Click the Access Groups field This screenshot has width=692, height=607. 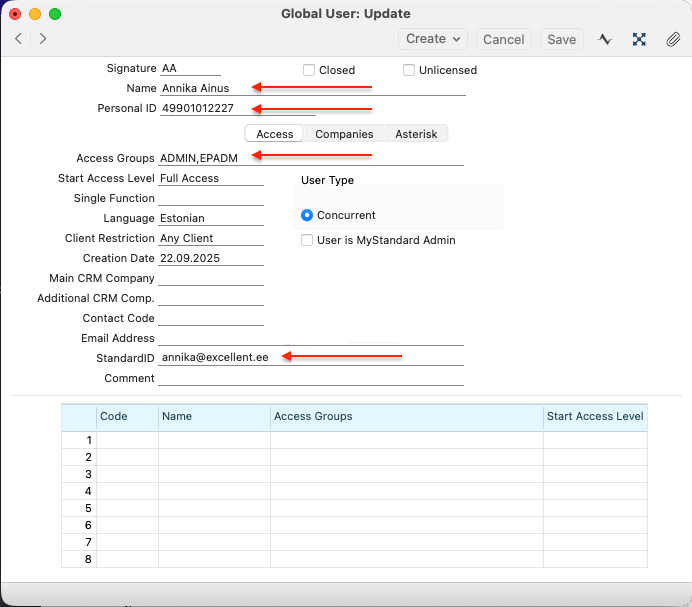pos(310,158)
